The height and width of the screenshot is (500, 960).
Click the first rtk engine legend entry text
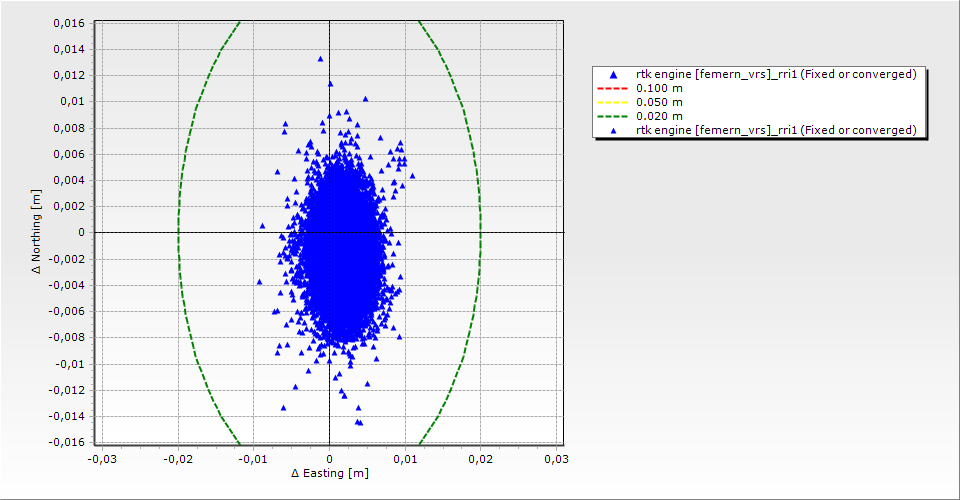coord(776,75)
